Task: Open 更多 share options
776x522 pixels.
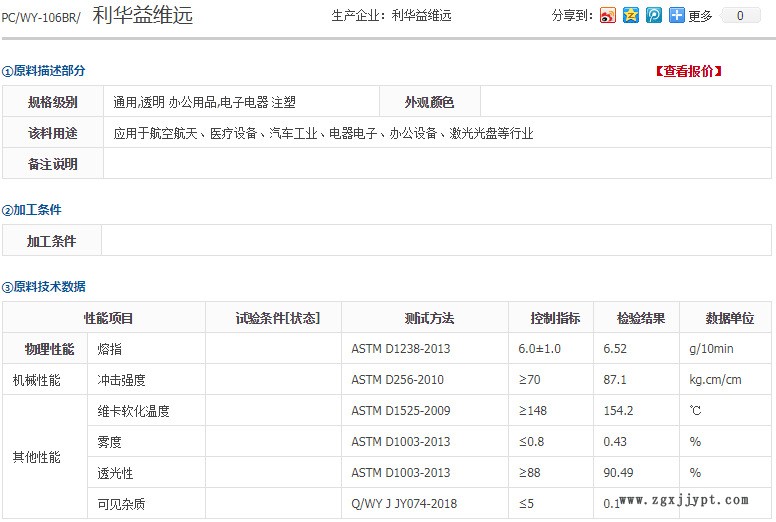Action: pos(700,16)
